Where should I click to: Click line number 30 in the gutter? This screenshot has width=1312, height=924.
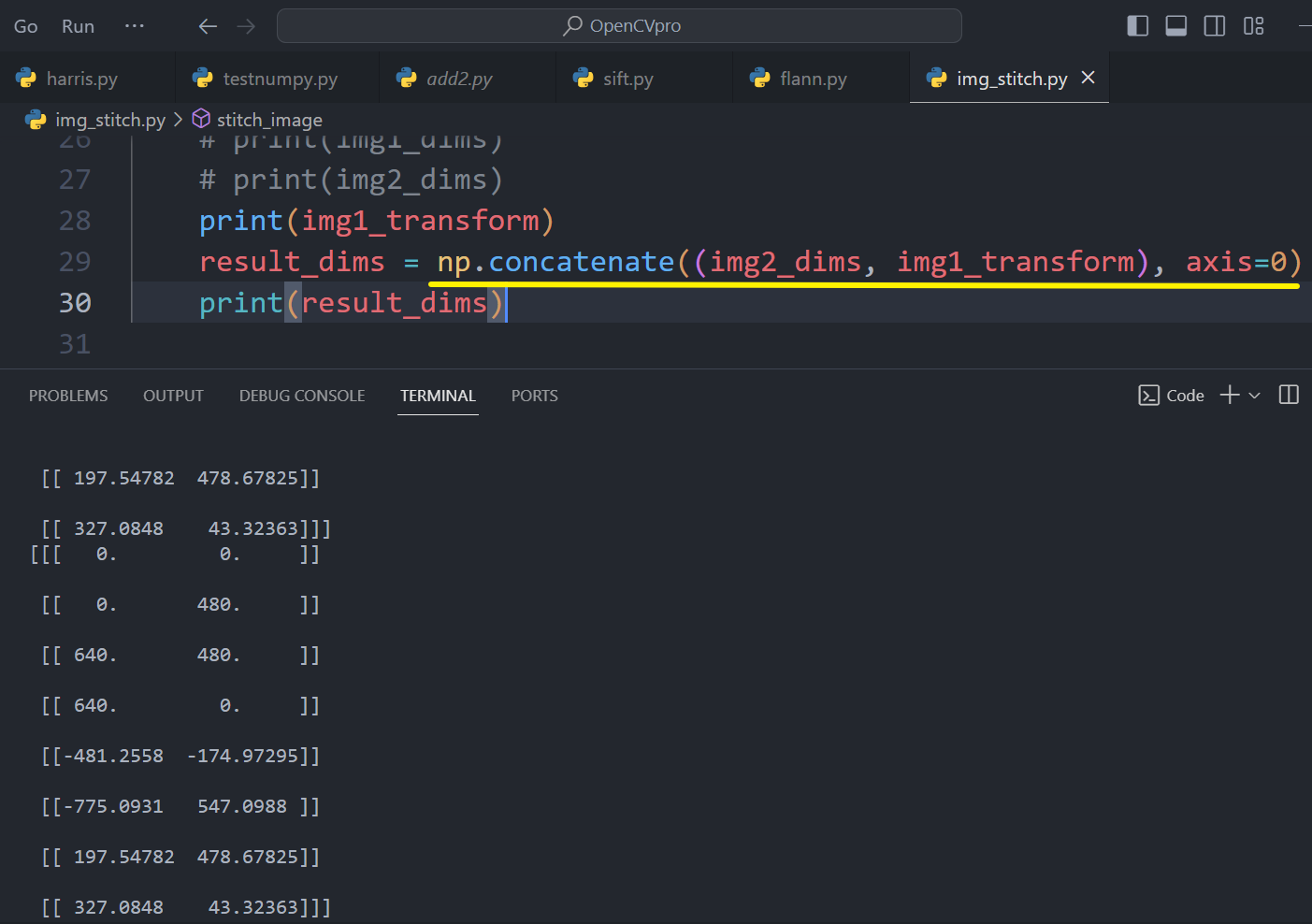coord(75,303)
